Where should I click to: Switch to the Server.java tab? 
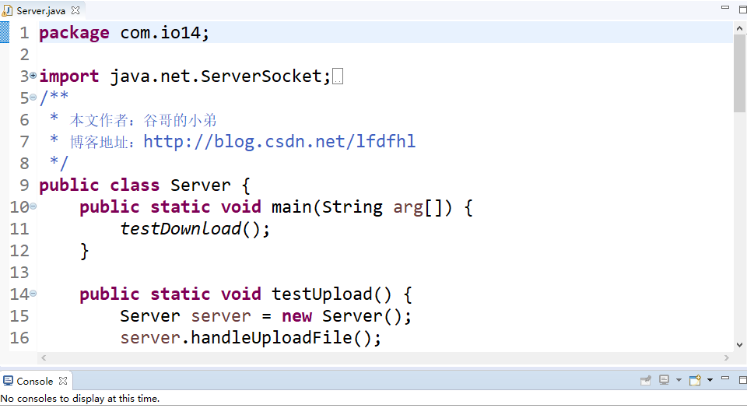point(40,9)
